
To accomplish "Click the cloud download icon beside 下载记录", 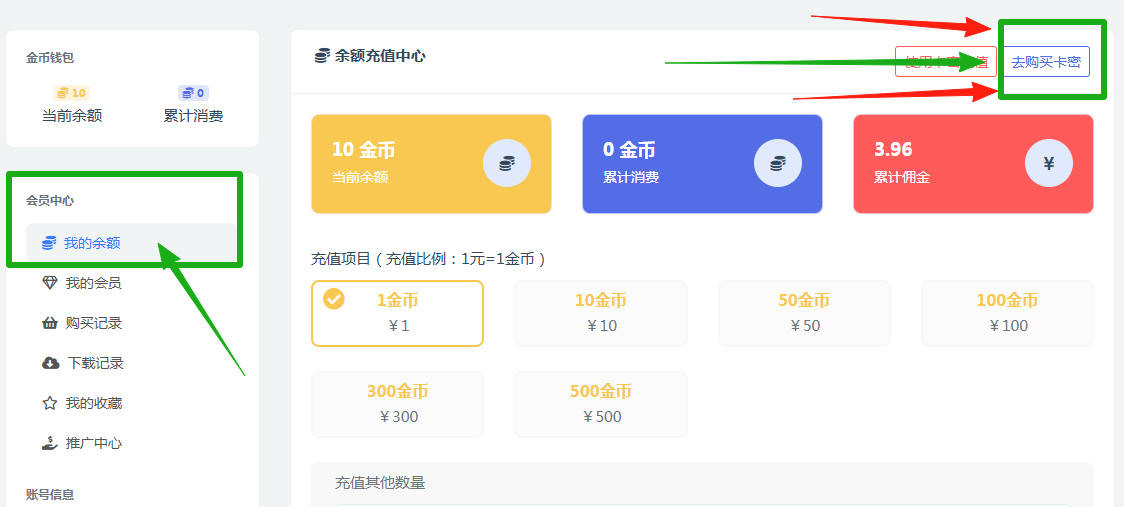I will point(50,363).
